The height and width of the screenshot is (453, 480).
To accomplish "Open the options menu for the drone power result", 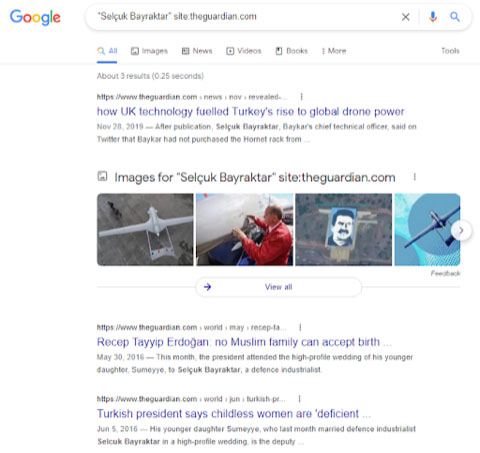I will point(301,97).
